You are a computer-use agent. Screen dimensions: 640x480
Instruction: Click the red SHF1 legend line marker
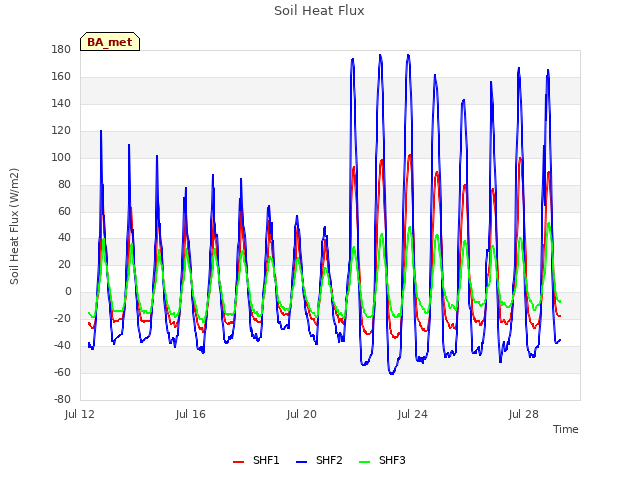pos(238,462)
